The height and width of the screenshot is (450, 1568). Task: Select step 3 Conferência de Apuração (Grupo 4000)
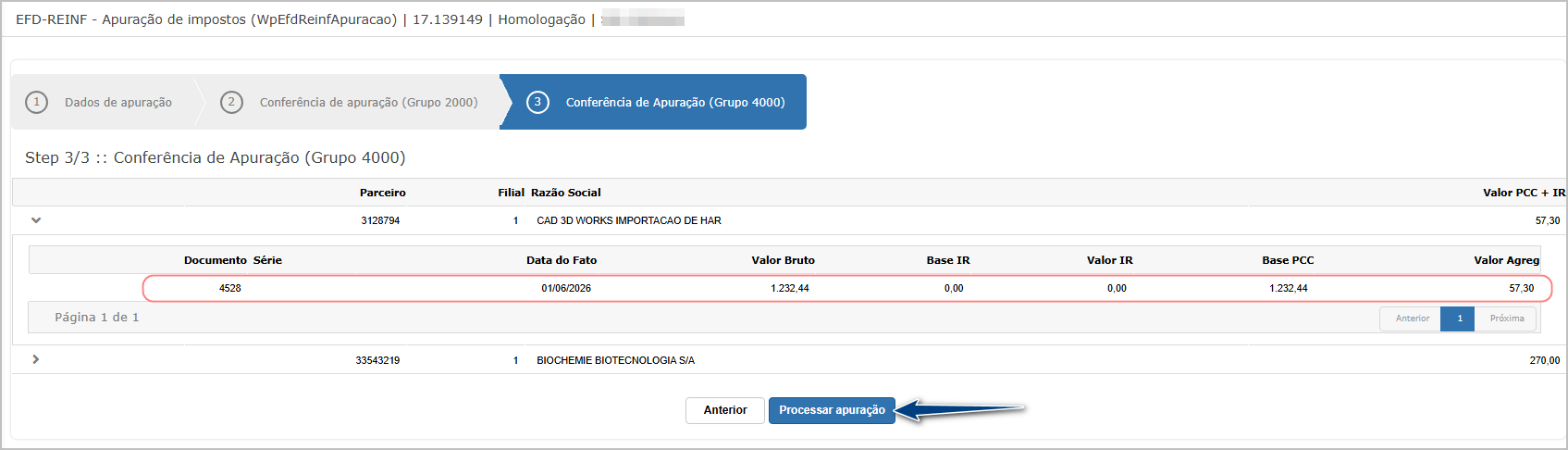655,102
